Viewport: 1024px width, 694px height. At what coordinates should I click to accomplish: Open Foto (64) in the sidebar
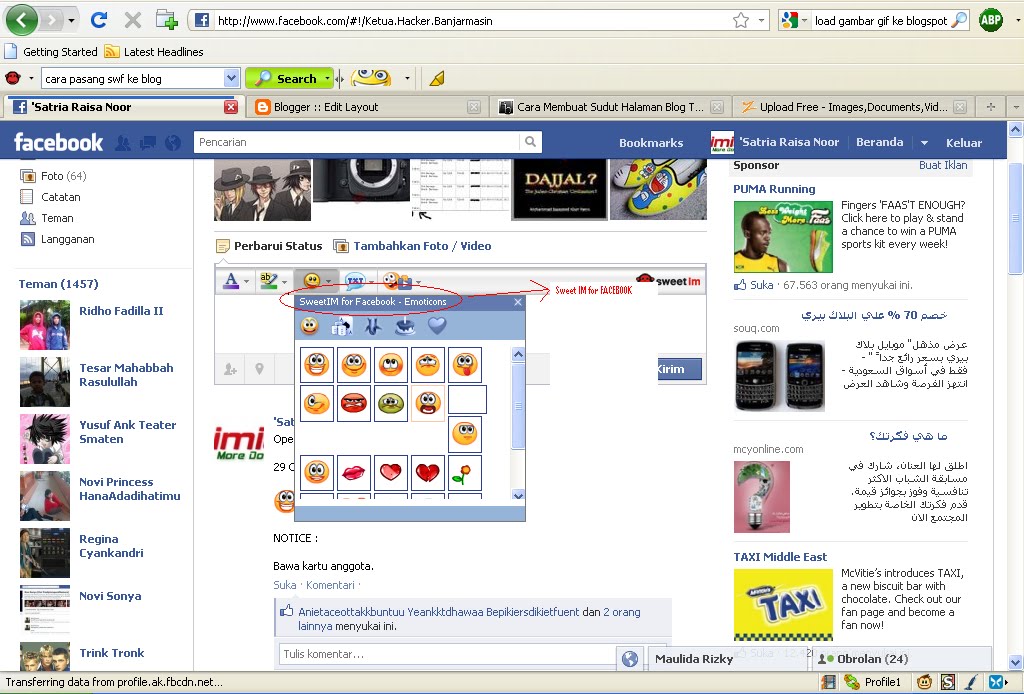coord(54,176)
